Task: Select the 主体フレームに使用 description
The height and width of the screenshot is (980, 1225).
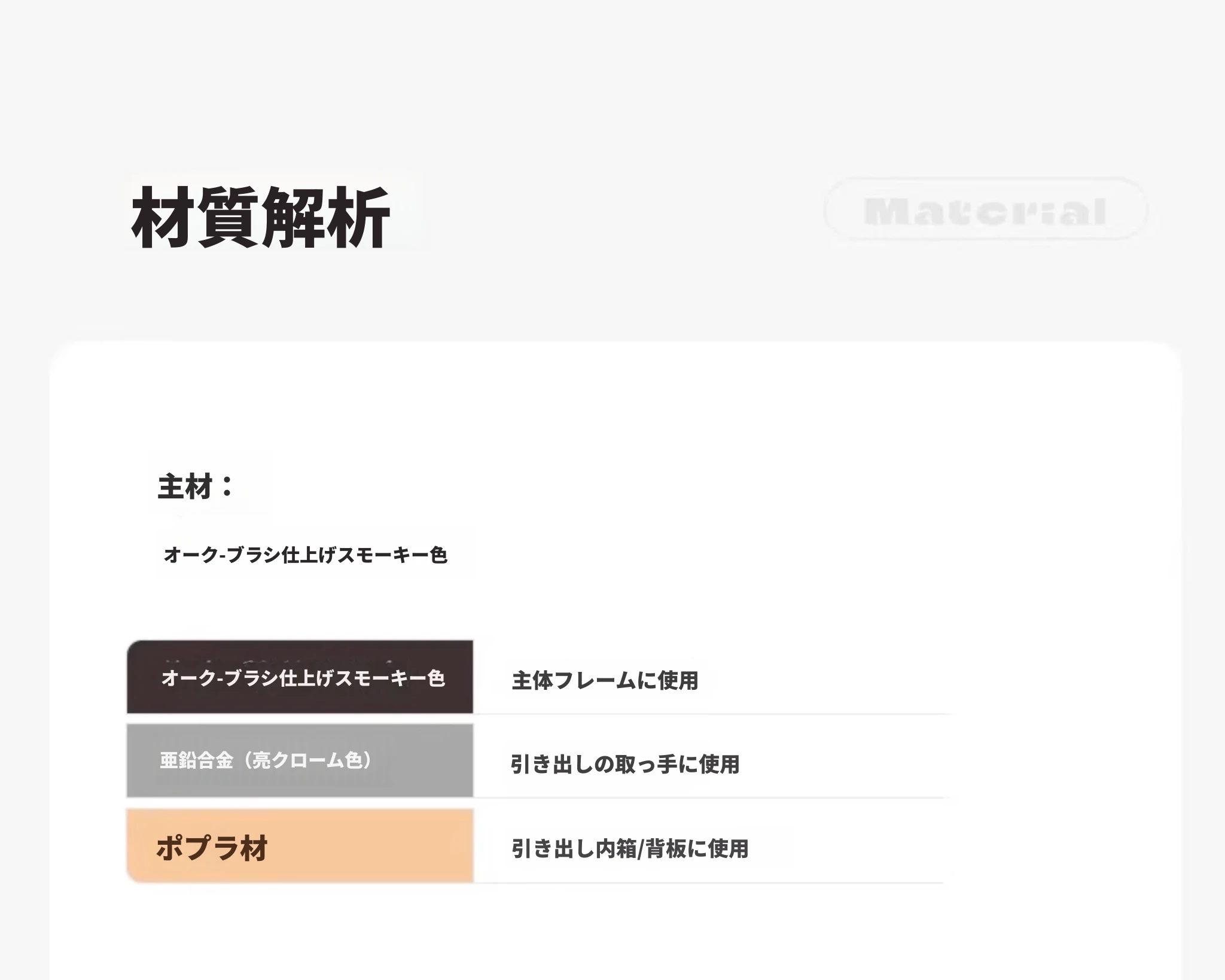Action: coord(605,680)
